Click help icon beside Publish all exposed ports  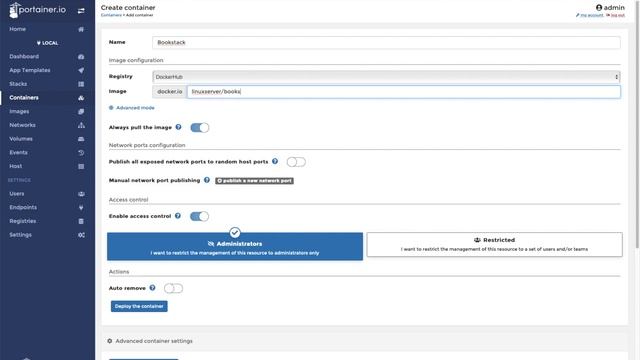[275, 161]
